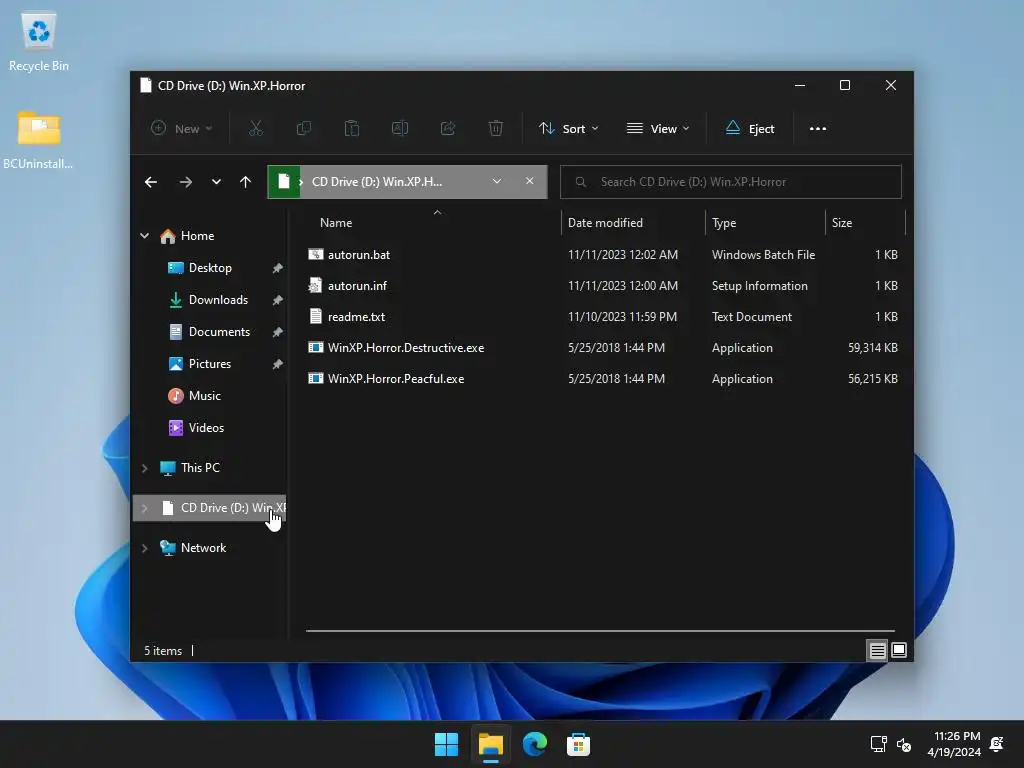Collapse the Home tree node
1024x768 pixels.
[x=144, y=236]
